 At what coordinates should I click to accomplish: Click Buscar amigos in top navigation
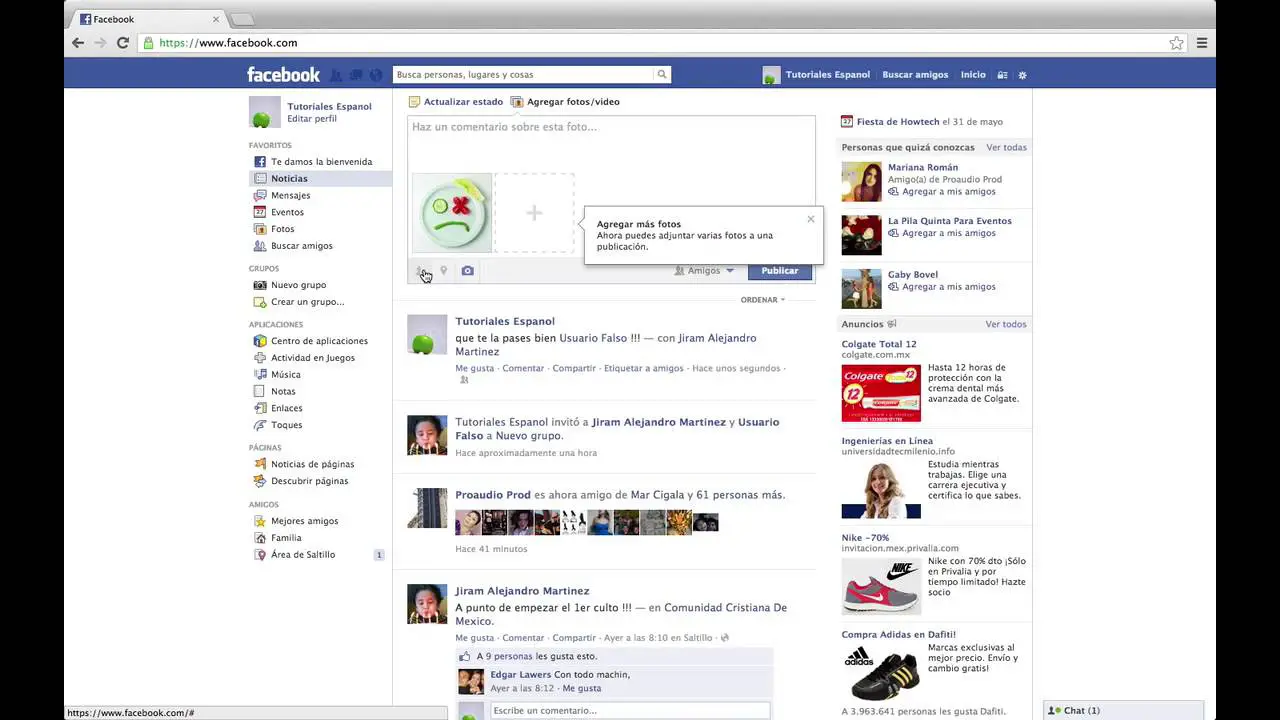pyautogui.click(x=915, y=75)
